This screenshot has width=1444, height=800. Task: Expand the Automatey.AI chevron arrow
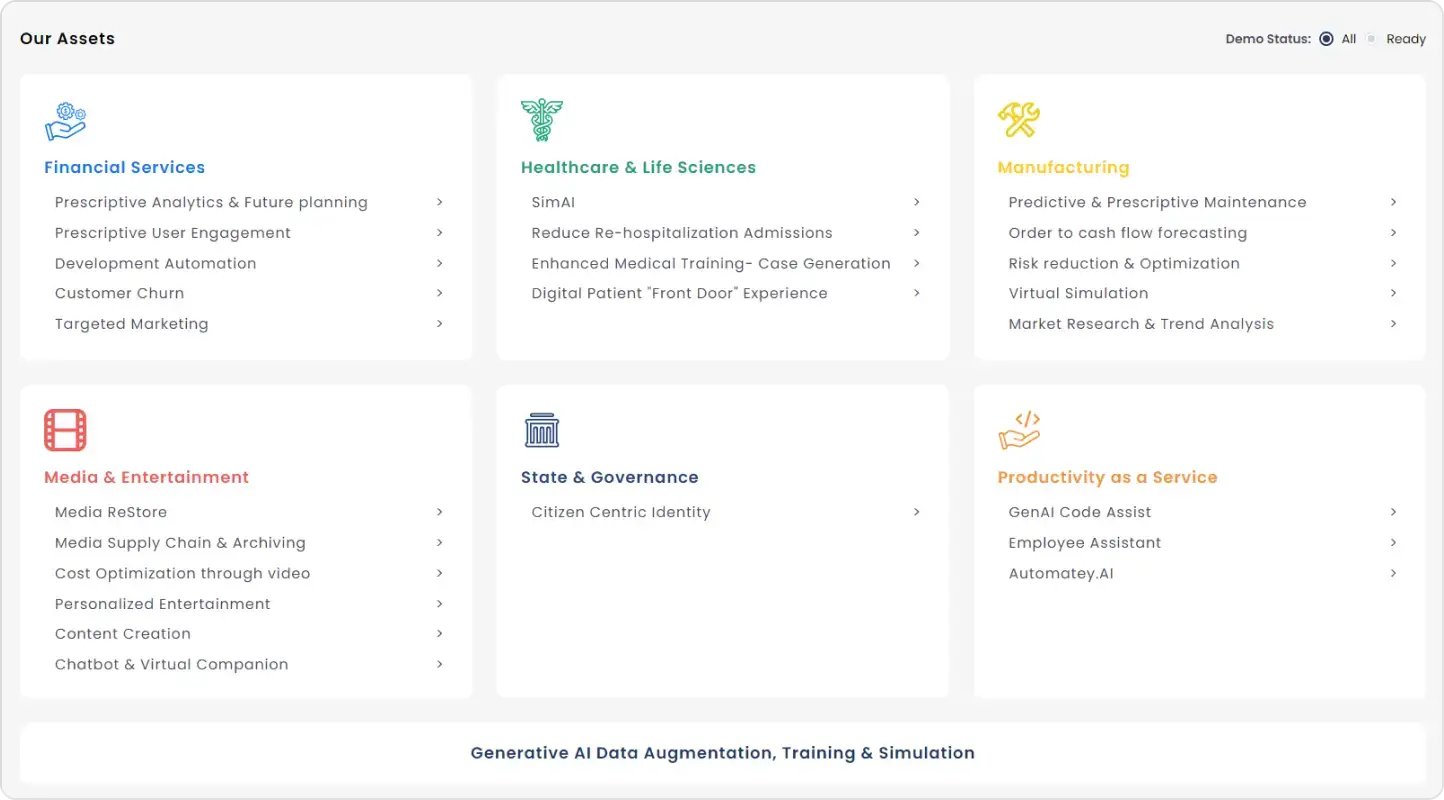pyautogui.click(x=1393, y=573)
